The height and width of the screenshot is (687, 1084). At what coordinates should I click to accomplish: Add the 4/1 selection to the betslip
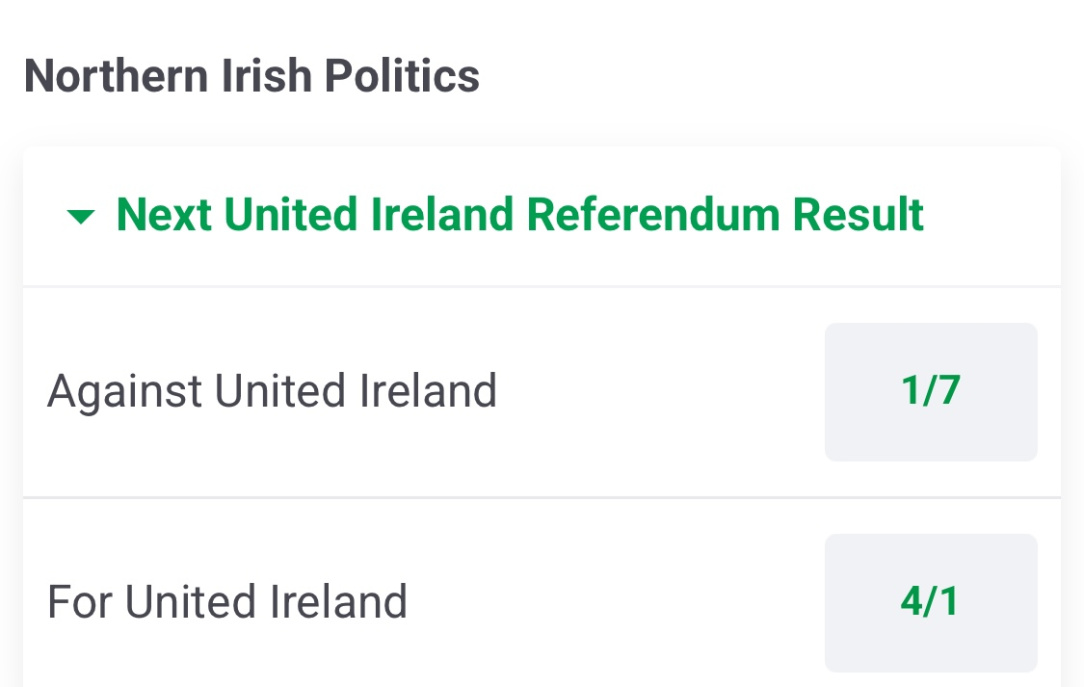point(930,602)
